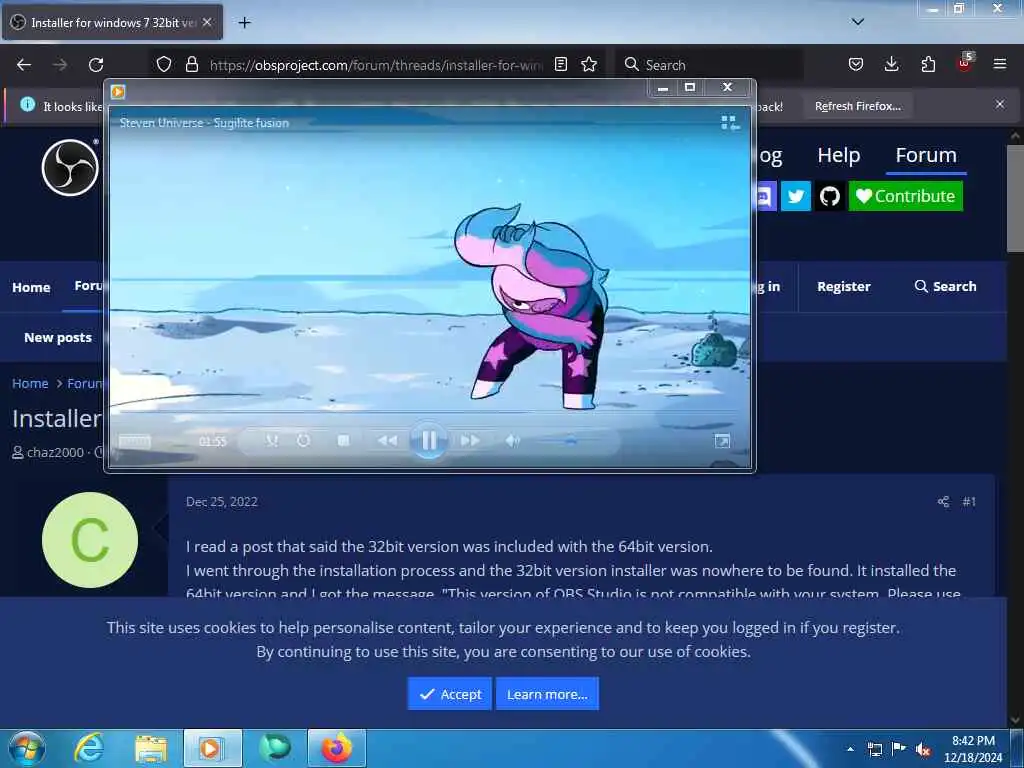The width and height of the screenshot is (1024, 768).
Task: Select the Installer for windows 7 32bit tab
Action: (112, 22)
